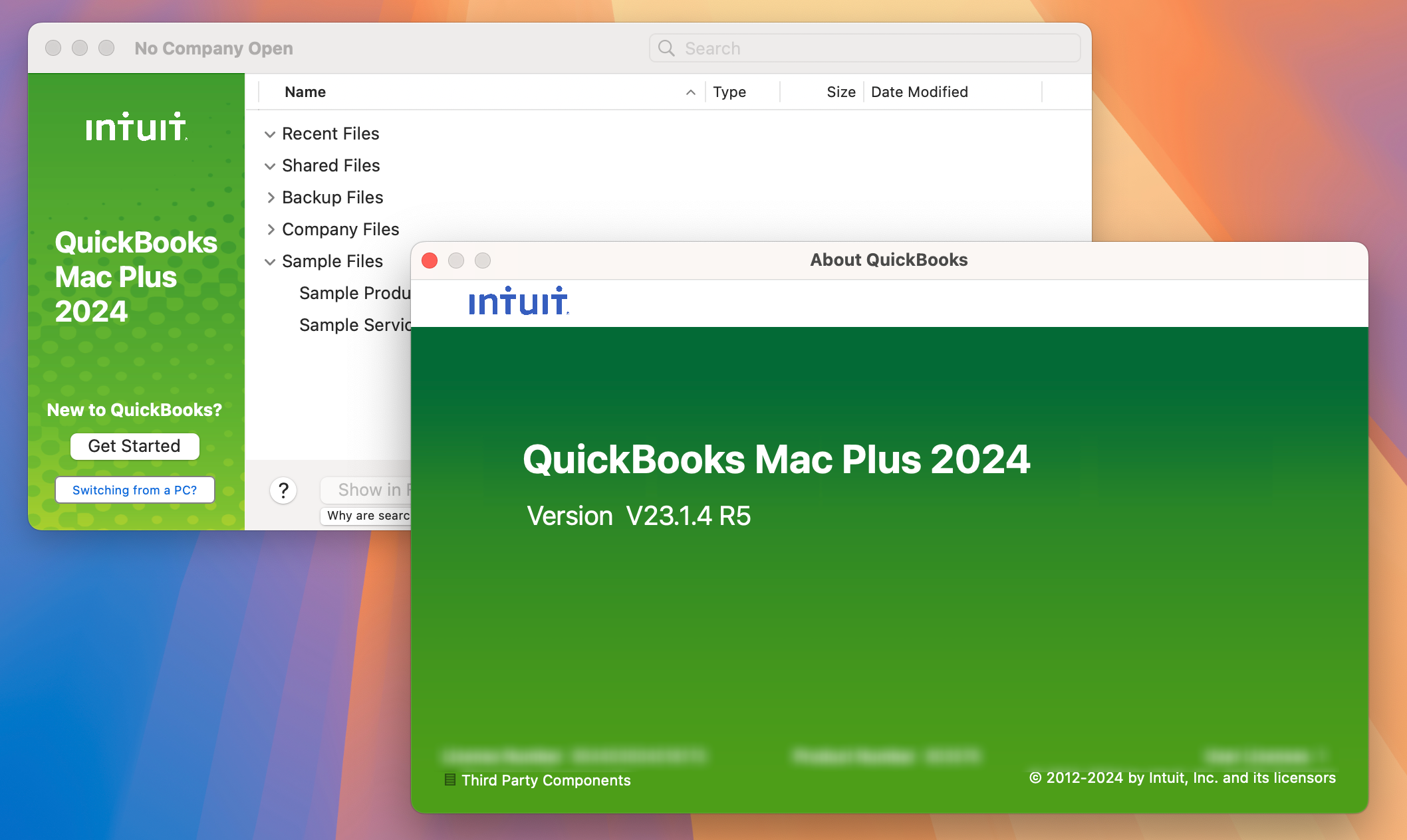The height and width of the screenshot is (840, 1407).
Task: Click the Get Started button
Action: 134,446
